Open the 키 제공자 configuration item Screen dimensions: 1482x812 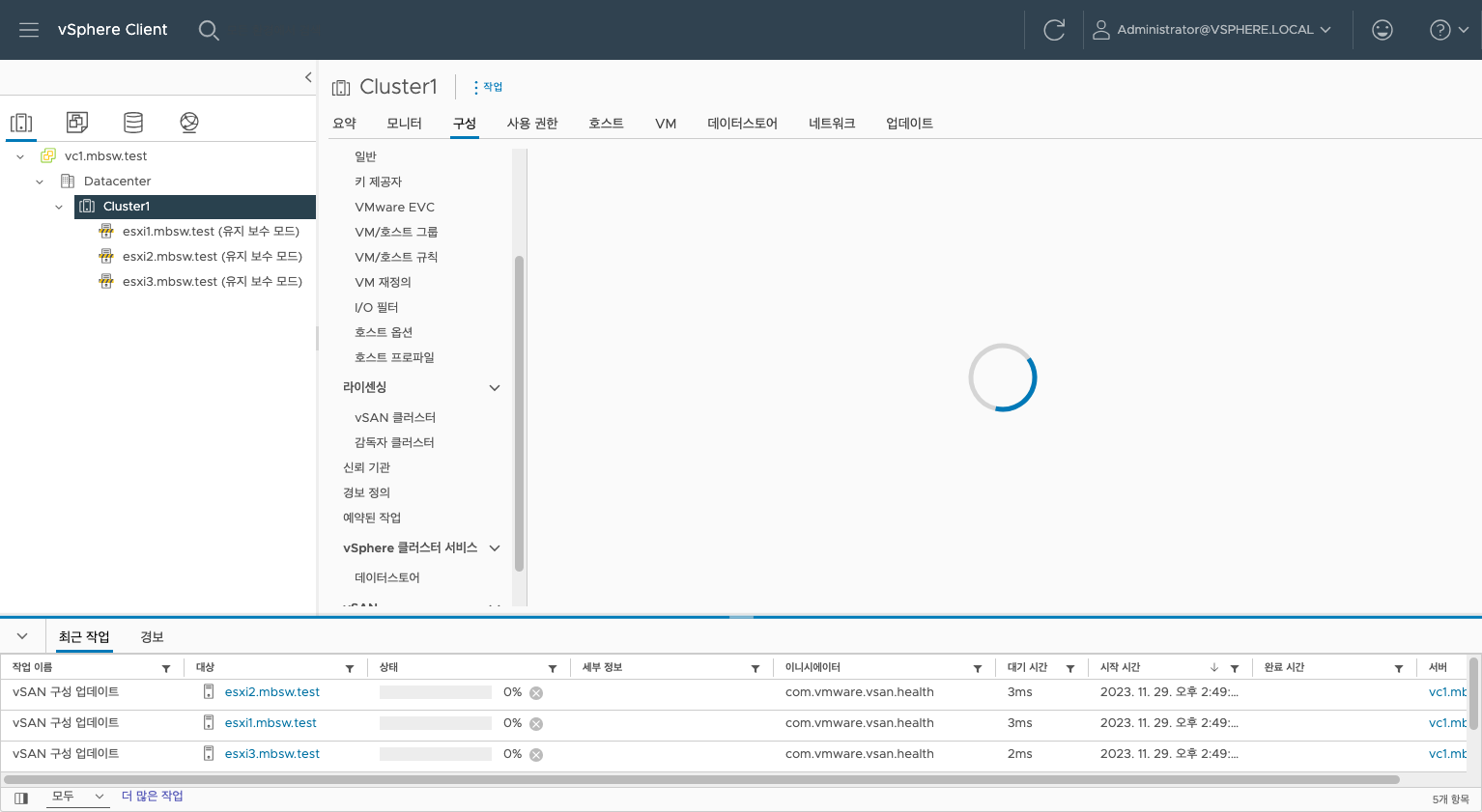point(378,182)
